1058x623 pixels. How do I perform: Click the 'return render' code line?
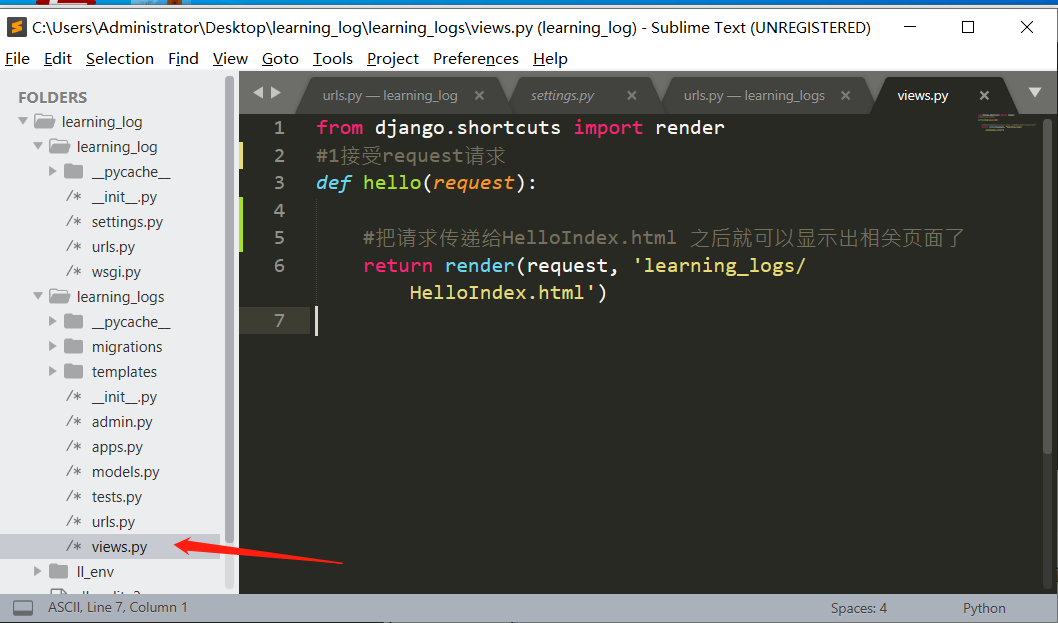(584, 266)
